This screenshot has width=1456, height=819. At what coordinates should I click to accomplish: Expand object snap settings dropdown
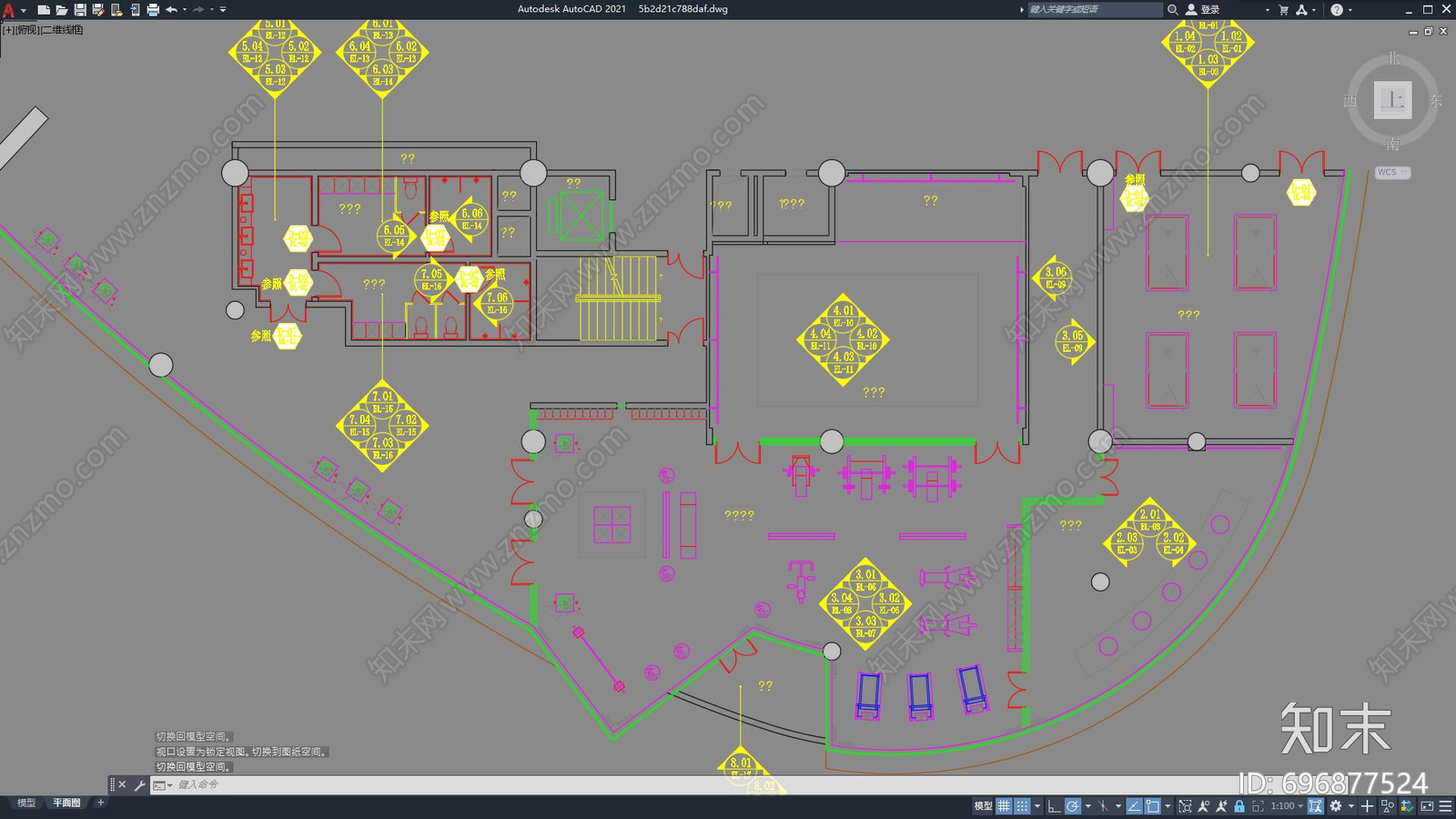pyautogui.click(x=1168, y=806)
